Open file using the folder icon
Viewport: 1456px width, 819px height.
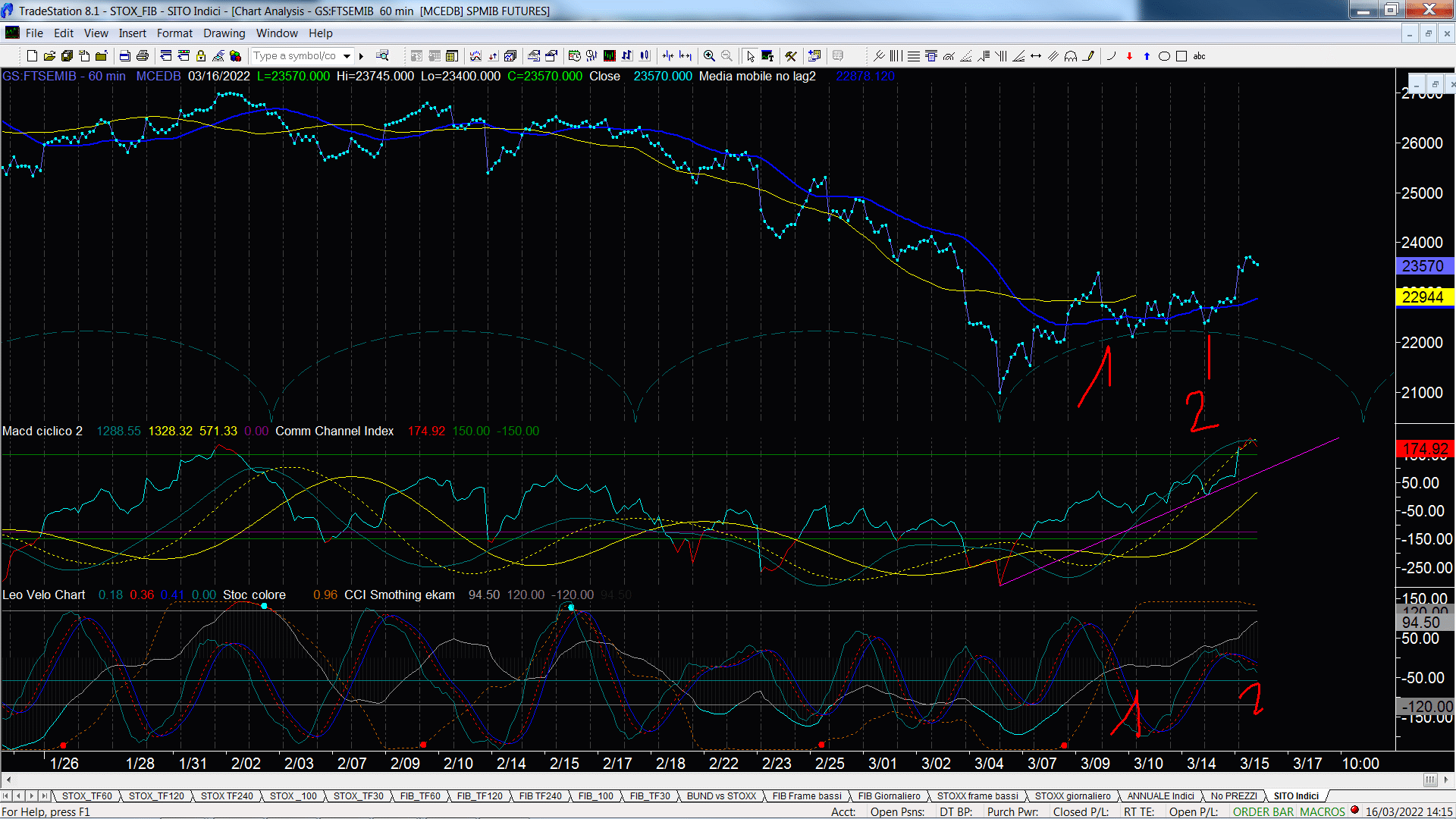pos(49,56)
